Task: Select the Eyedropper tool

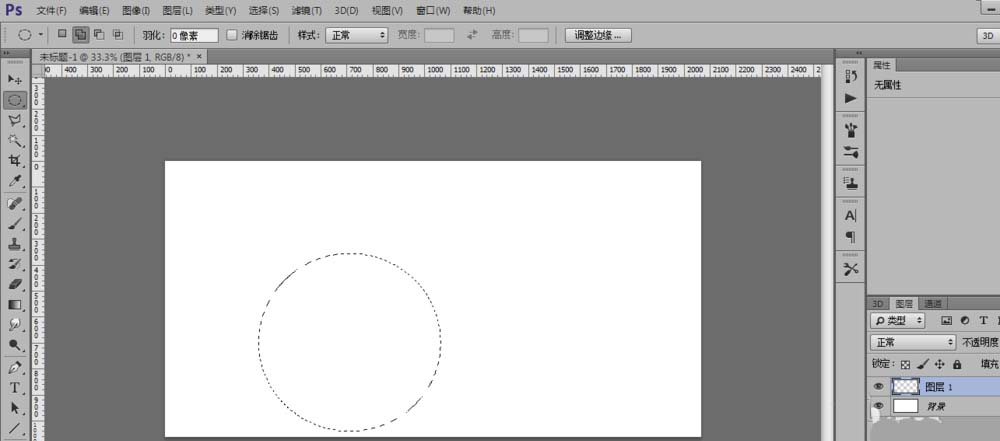Action: click(15, 182)
